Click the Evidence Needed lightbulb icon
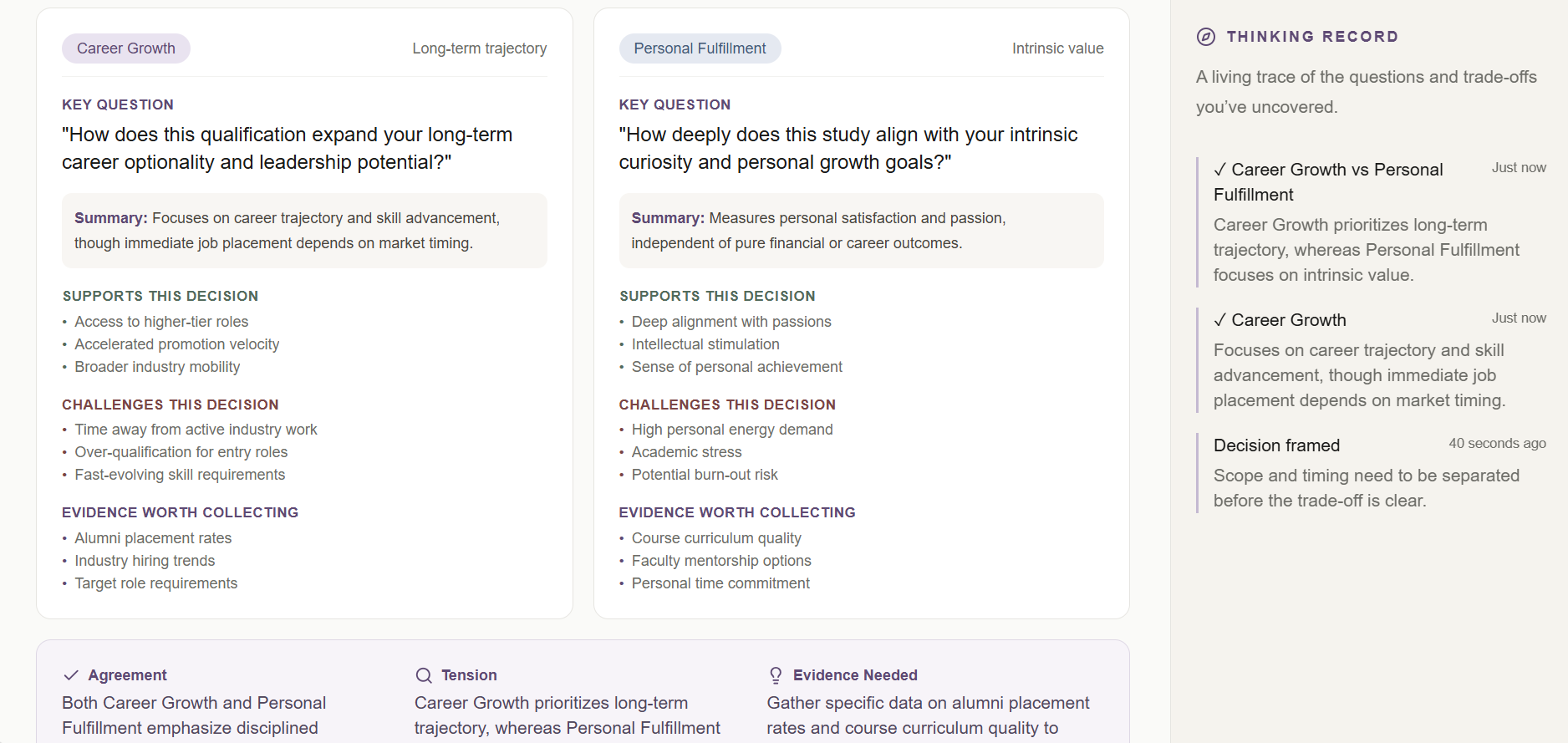This screenshot has height=743, width=1568. point(776,675)
